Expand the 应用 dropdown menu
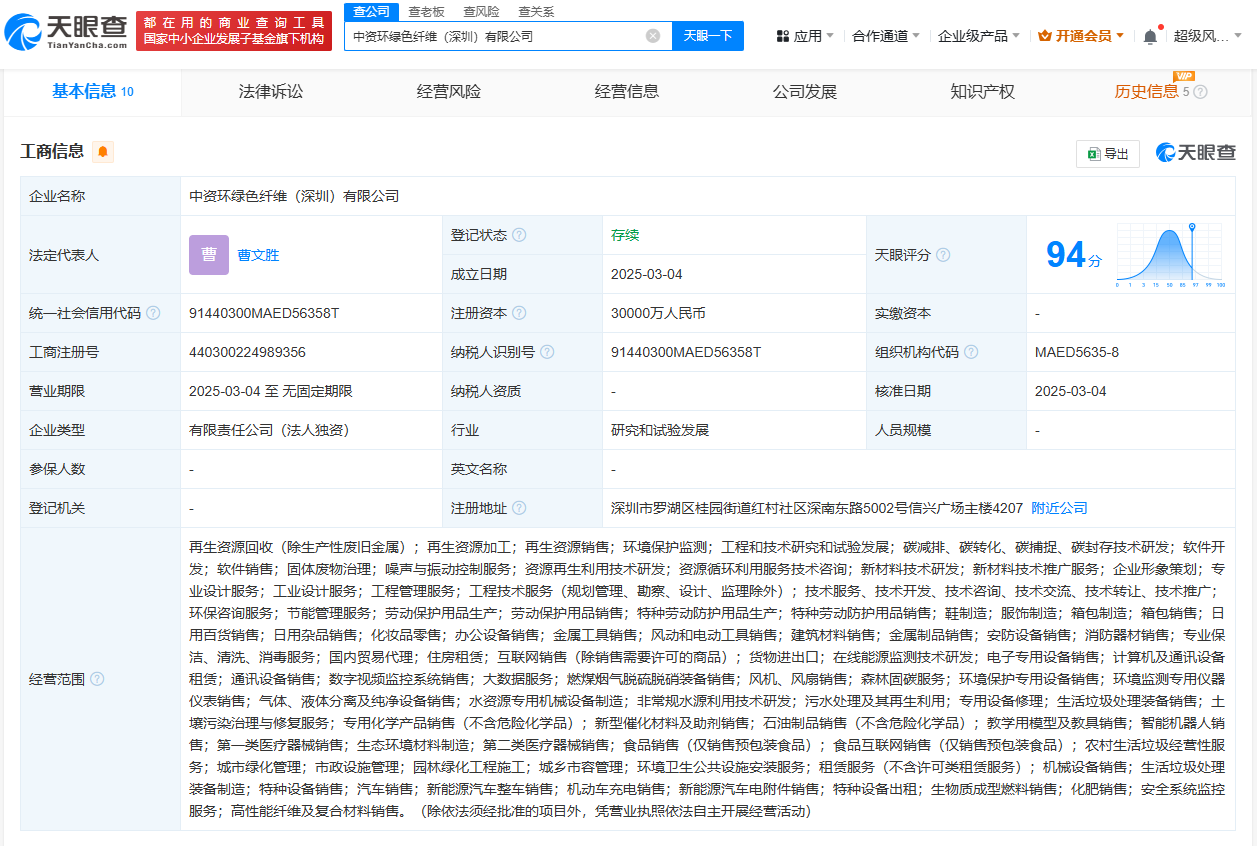Viewport: 1257px width, 846px height. click(805, 36)
